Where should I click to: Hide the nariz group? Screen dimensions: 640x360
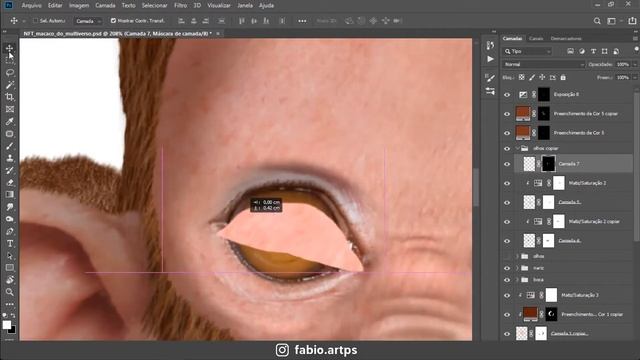coord(507,268)
